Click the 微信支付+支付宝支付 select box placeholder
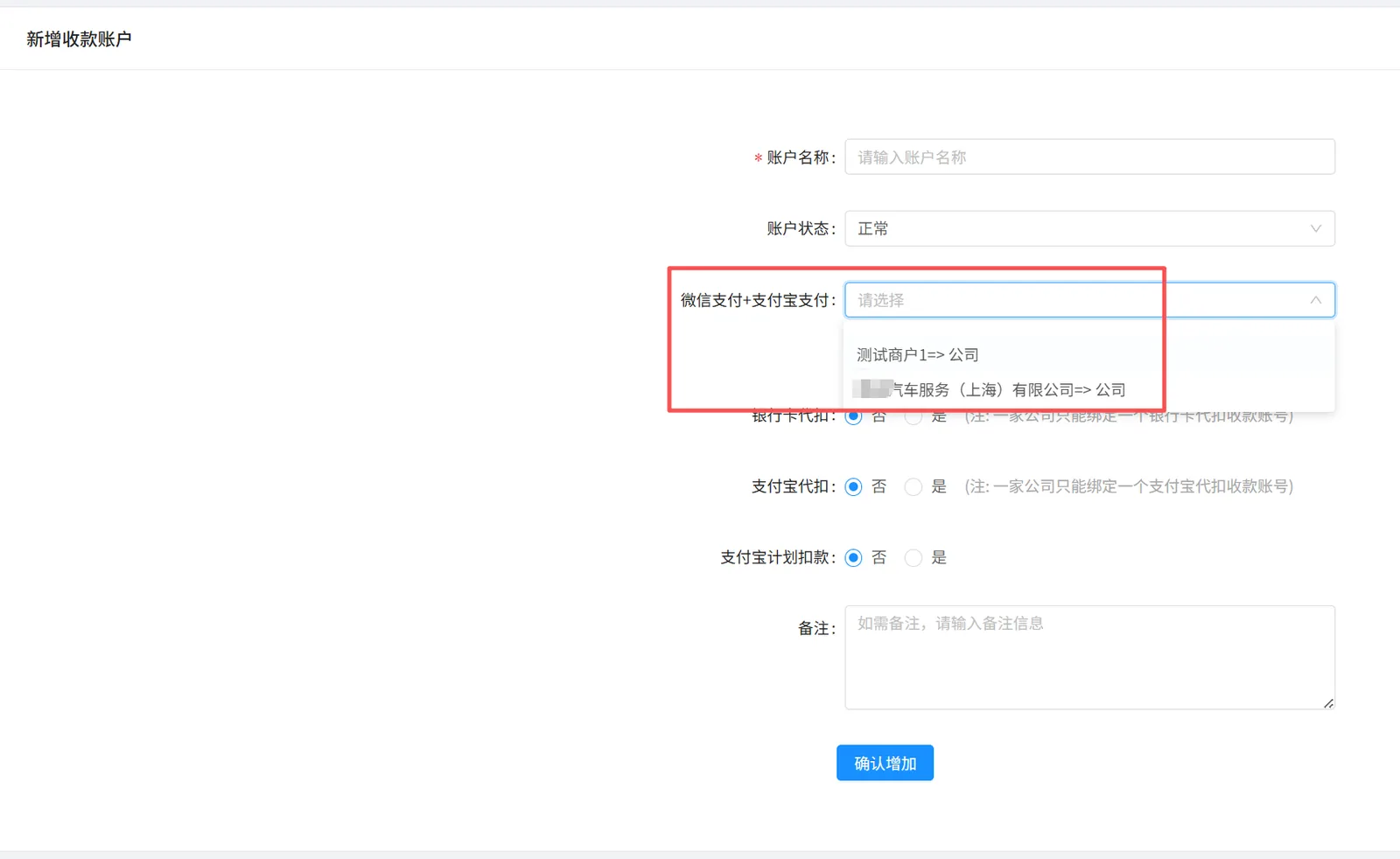 [880, 300]
